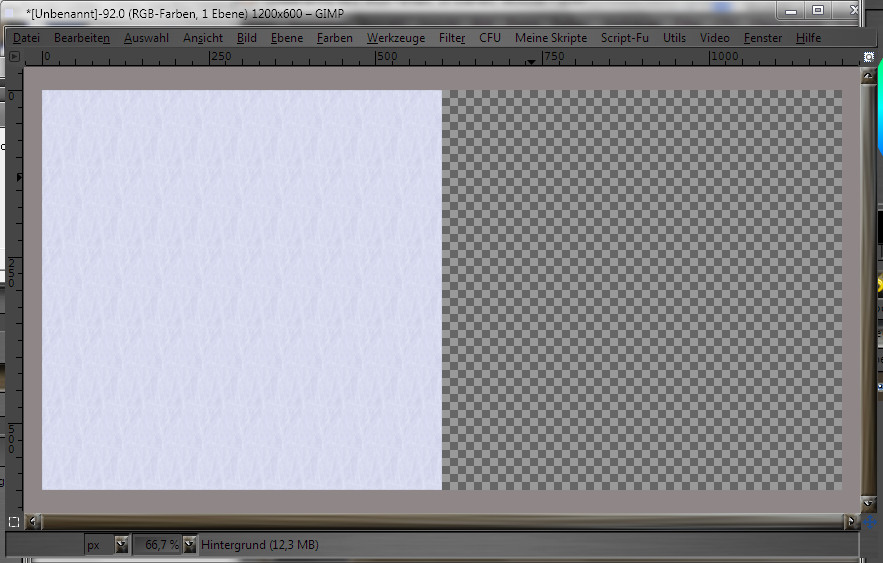883x563 pixels.
Task: Click zoom-on-resize icon at top-right of ruler
Action: pos(868,57)
